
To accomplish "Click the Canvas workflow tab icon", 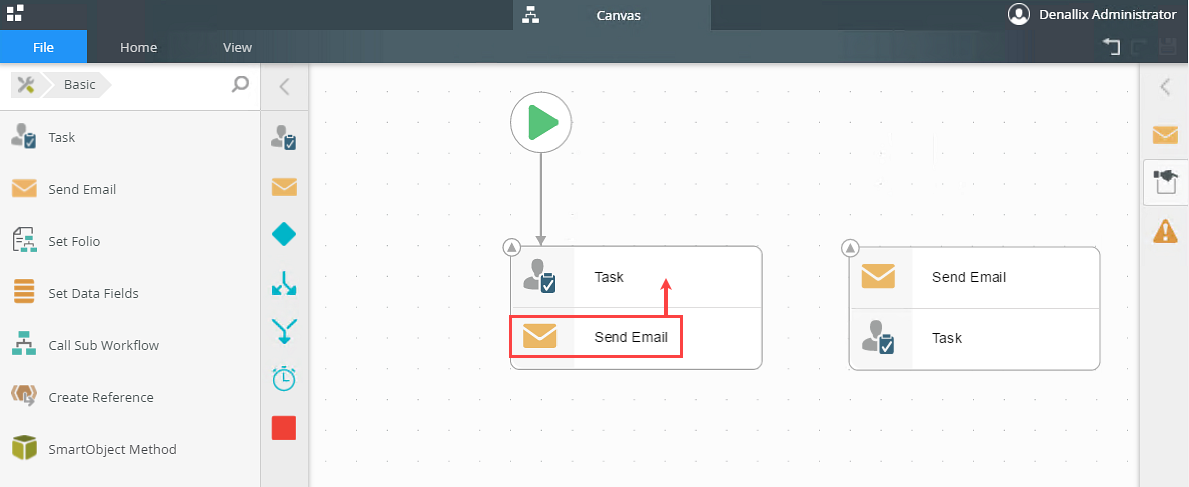I will point(531,14).
